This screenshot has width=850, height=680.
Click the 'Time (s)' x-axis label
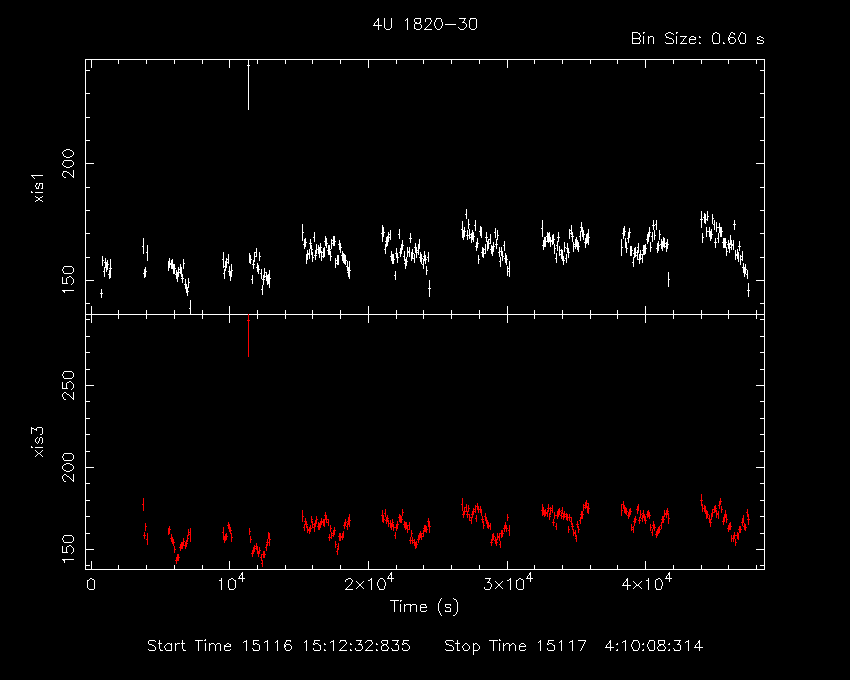[424, 606]
